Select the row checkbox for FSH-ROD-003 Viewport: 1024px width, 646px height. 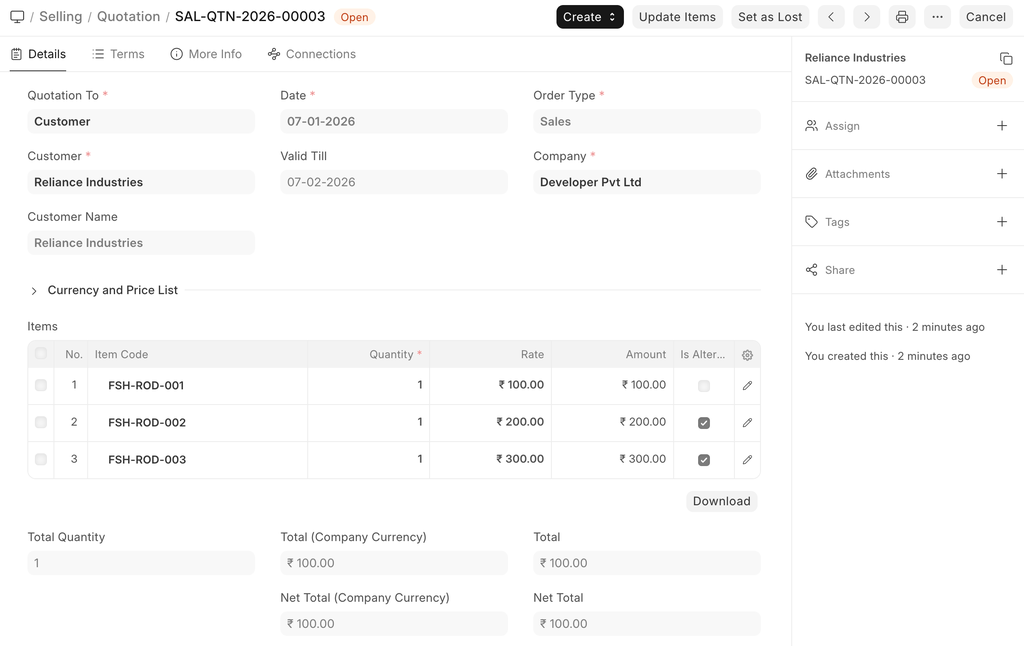click(41, 460)
